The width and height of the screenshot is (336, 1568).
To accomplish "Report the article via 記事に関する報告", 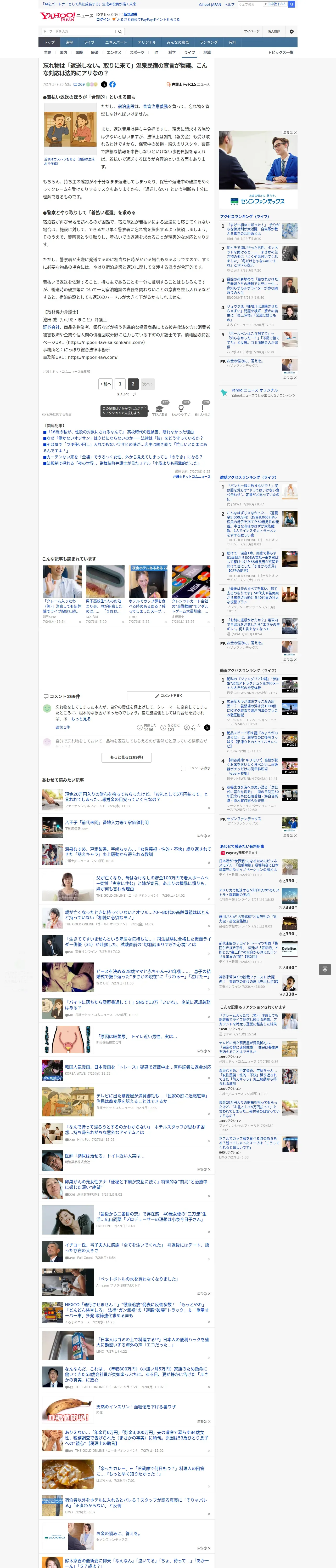I will coord(57,414).
